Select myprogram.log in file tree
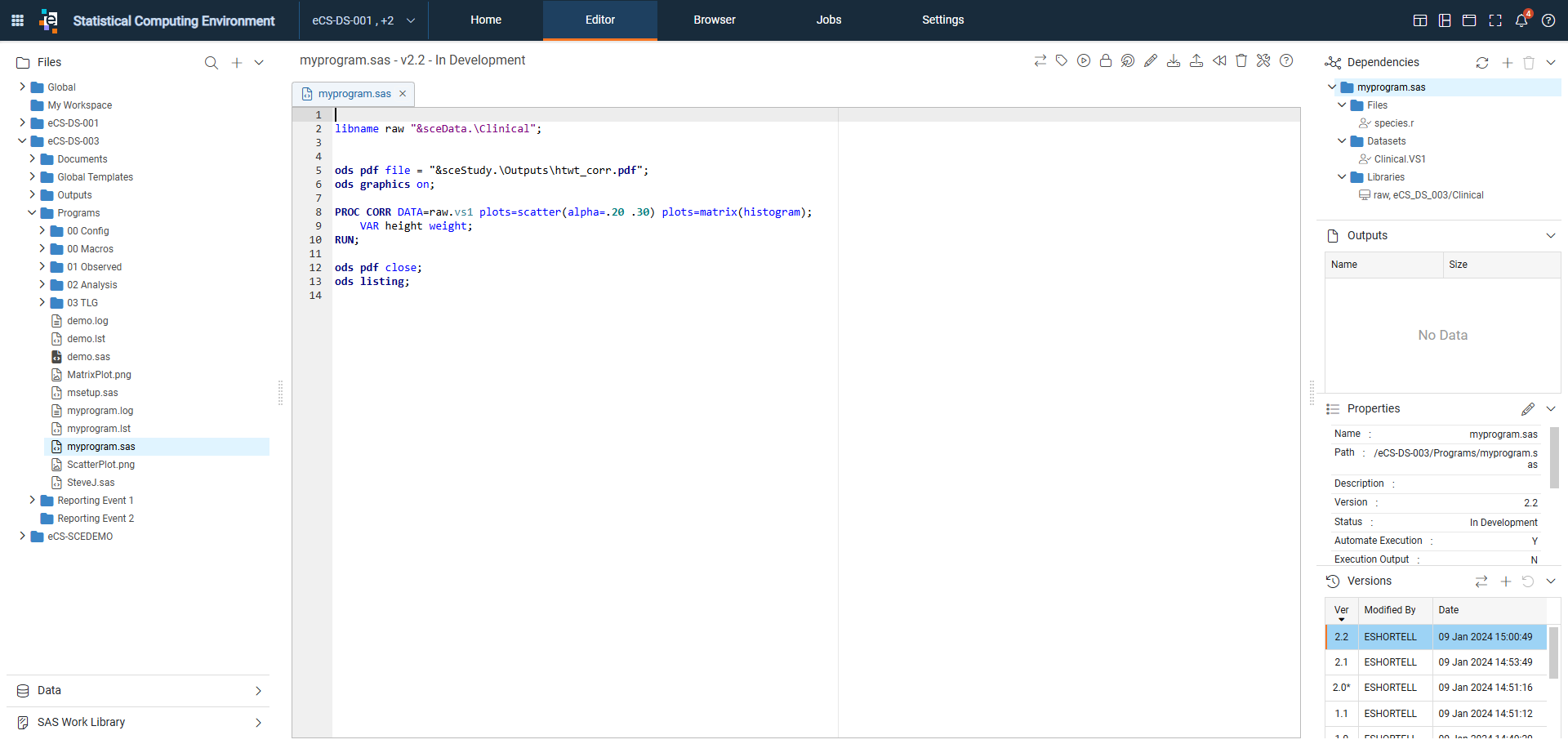Screen dimensions: 1568x744 tap(100, 411)
